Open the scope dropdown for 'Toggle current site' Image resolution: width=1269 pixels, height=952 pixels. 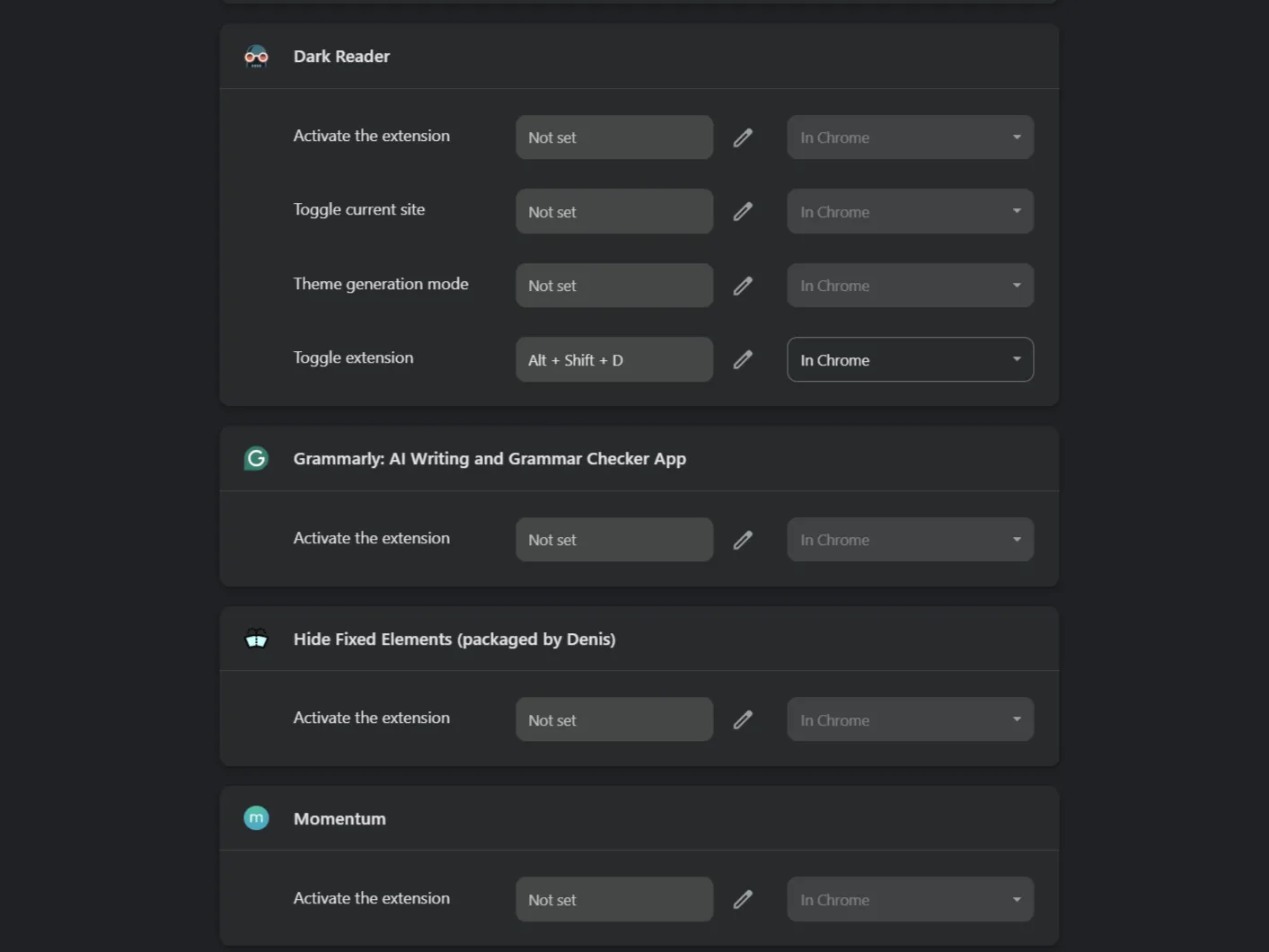tap(910, 211)
